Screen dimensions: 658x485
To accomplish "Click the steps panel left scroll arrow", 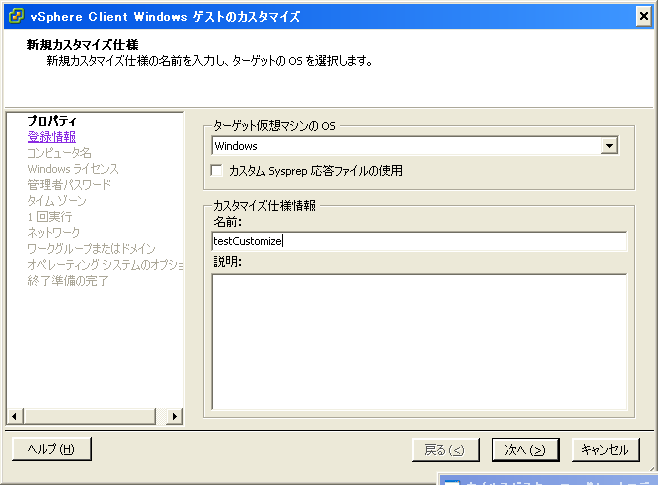I will tap(15, 416).
